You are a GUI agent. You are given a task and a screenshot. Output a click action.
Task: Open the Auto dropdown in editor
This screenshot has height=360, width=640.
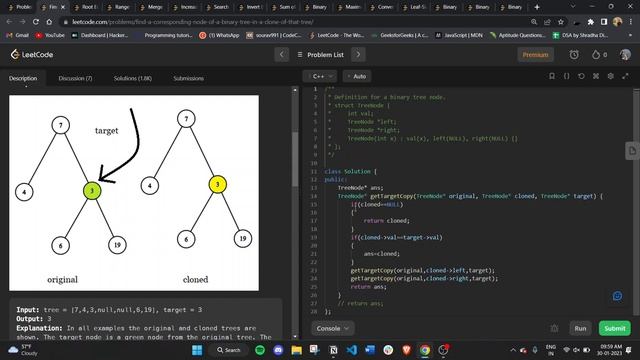coord(357,76)
